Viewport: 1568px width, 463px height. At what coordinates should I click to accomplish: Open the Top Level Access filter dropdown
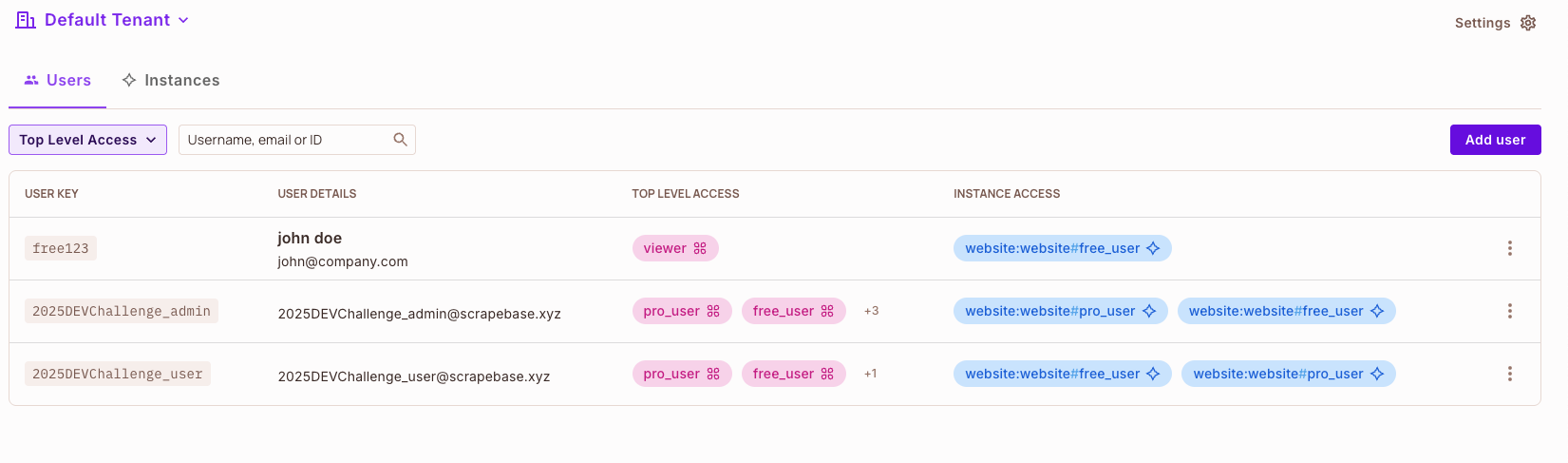(x=87, y=140)
